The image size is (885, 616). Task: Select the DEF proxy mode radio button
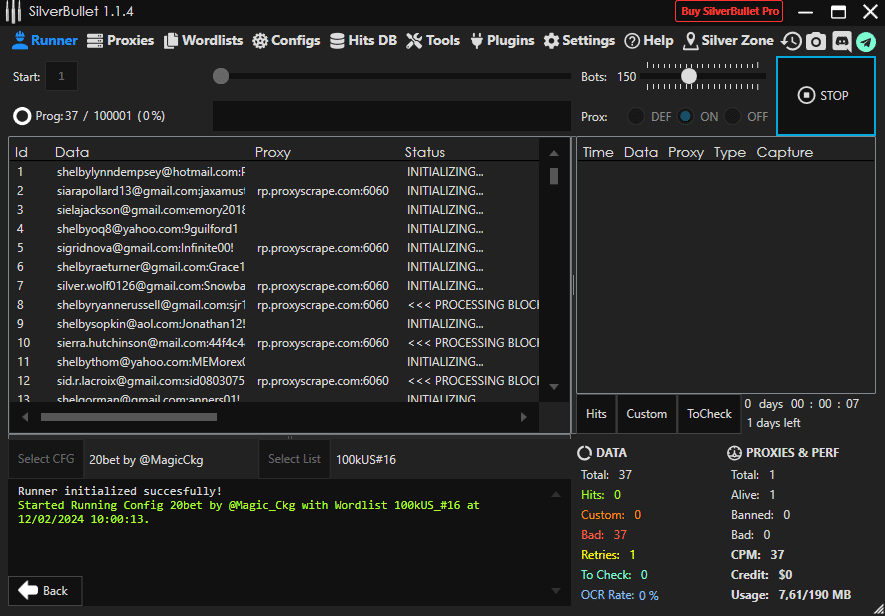[x=636, y=117]
